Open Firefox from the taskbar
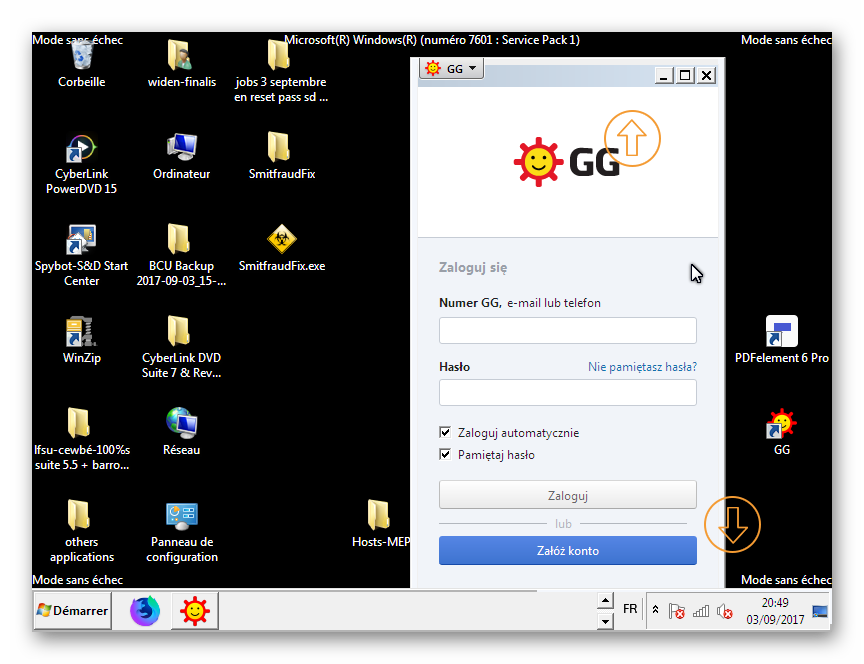The image size is (864, 664). [145, 611]
